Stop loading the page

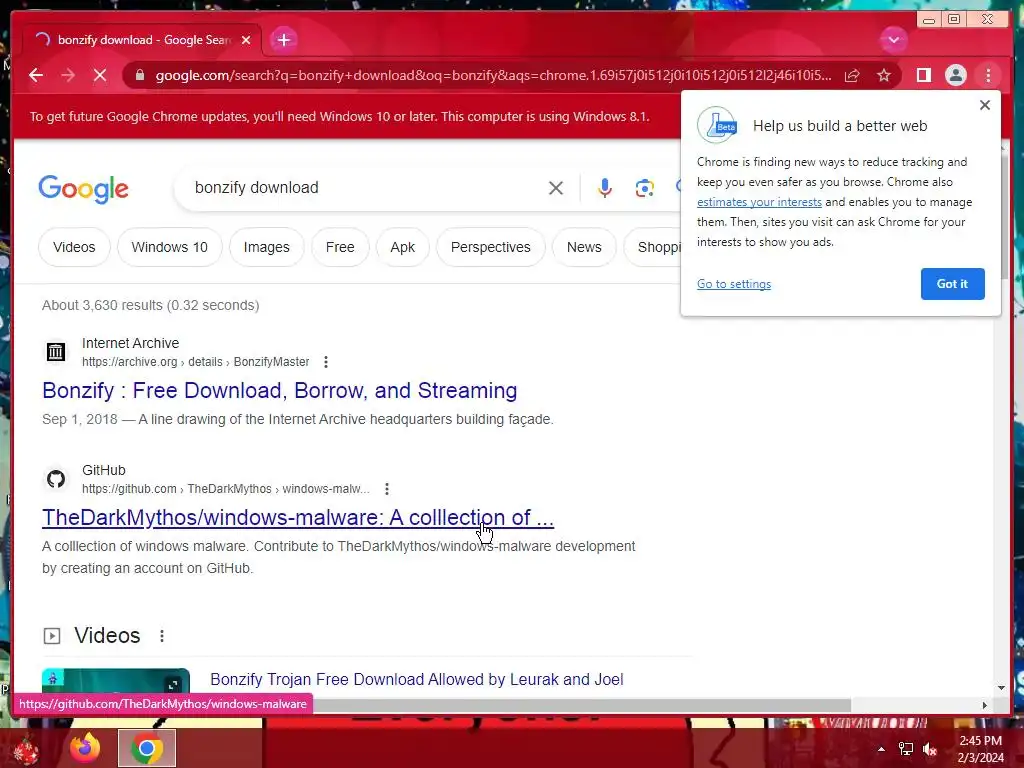point(100,75)
